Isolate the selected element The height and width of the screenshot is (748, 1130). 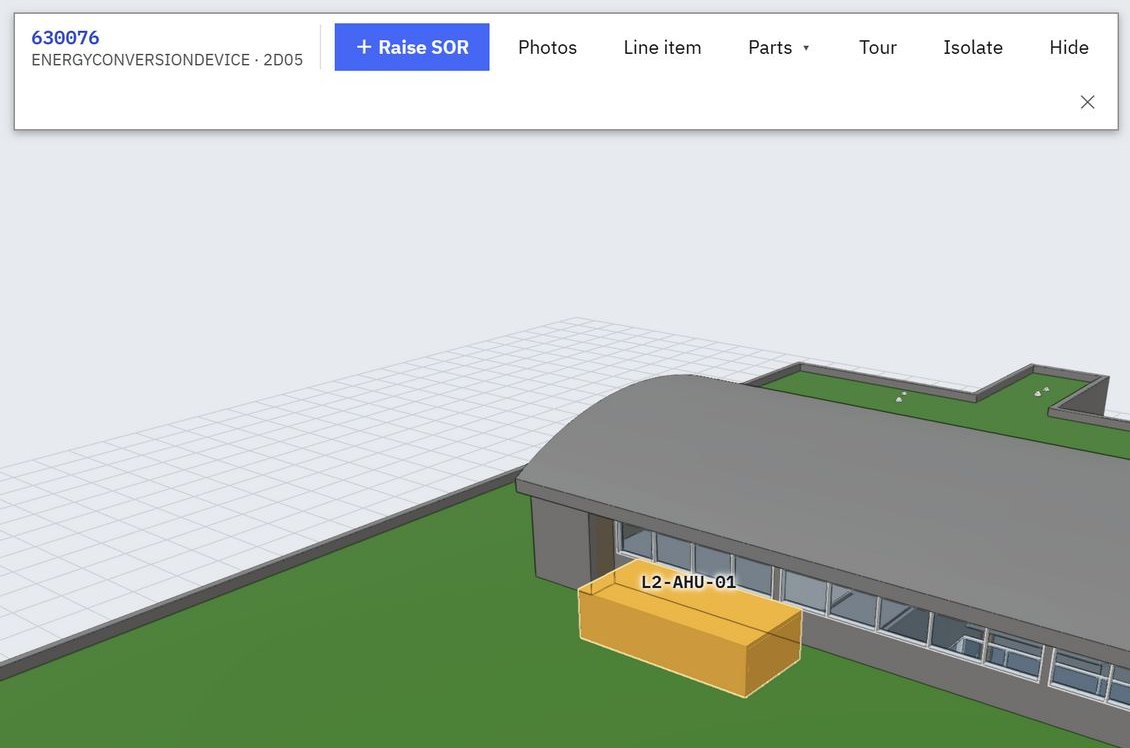[x=972, y=48]
